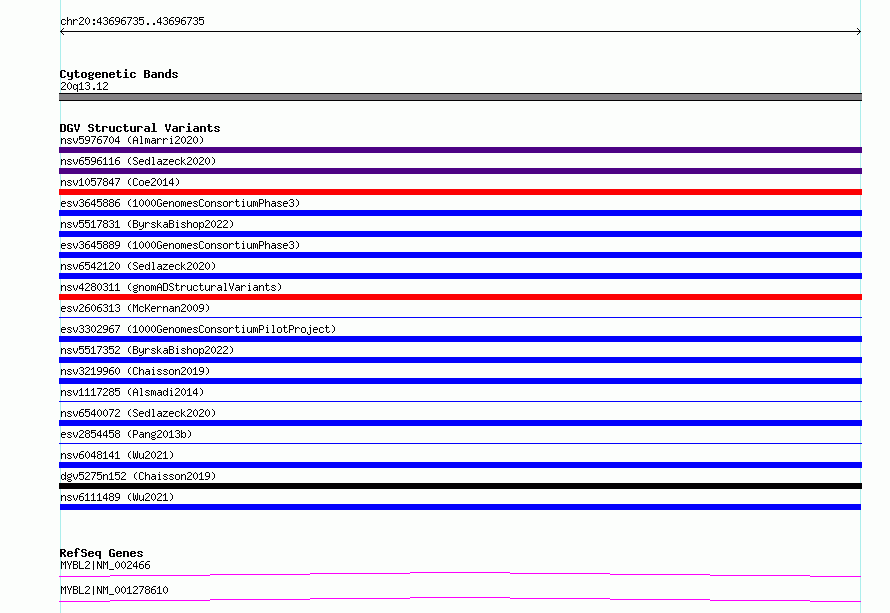Click the magenta line for MYBL2|NM_001278610
The width and height of the screenshot is (890, 613).
point(460,599)
